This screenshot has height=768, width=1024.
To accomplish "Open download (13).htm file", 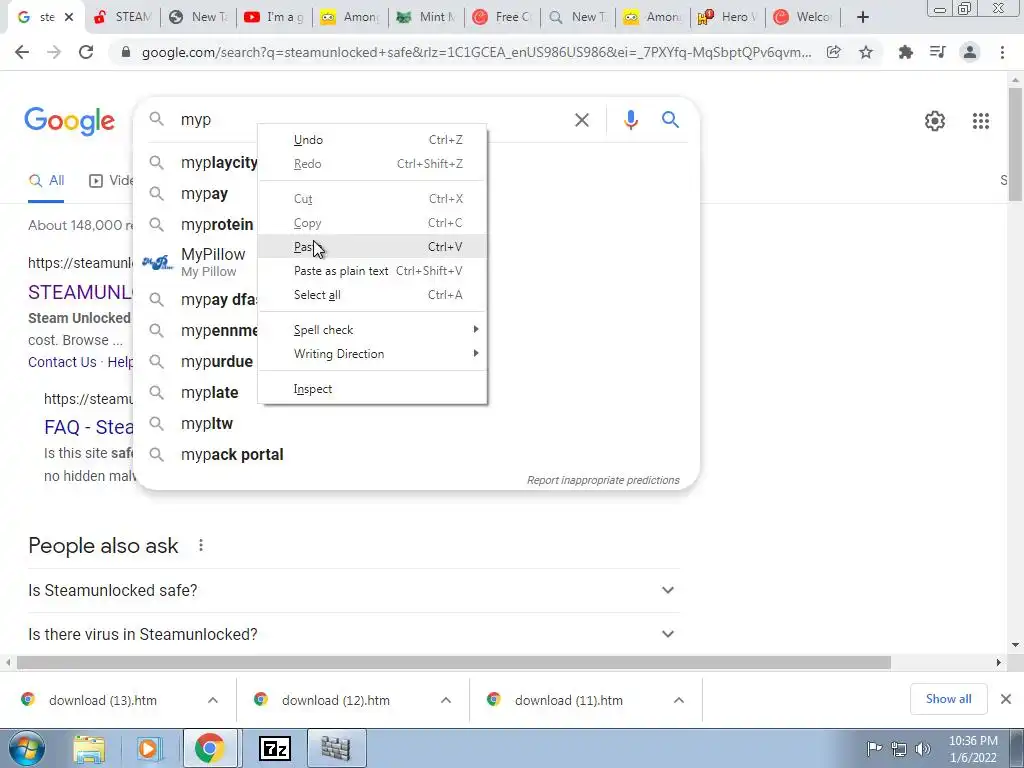I will click(x=103, y=700).
